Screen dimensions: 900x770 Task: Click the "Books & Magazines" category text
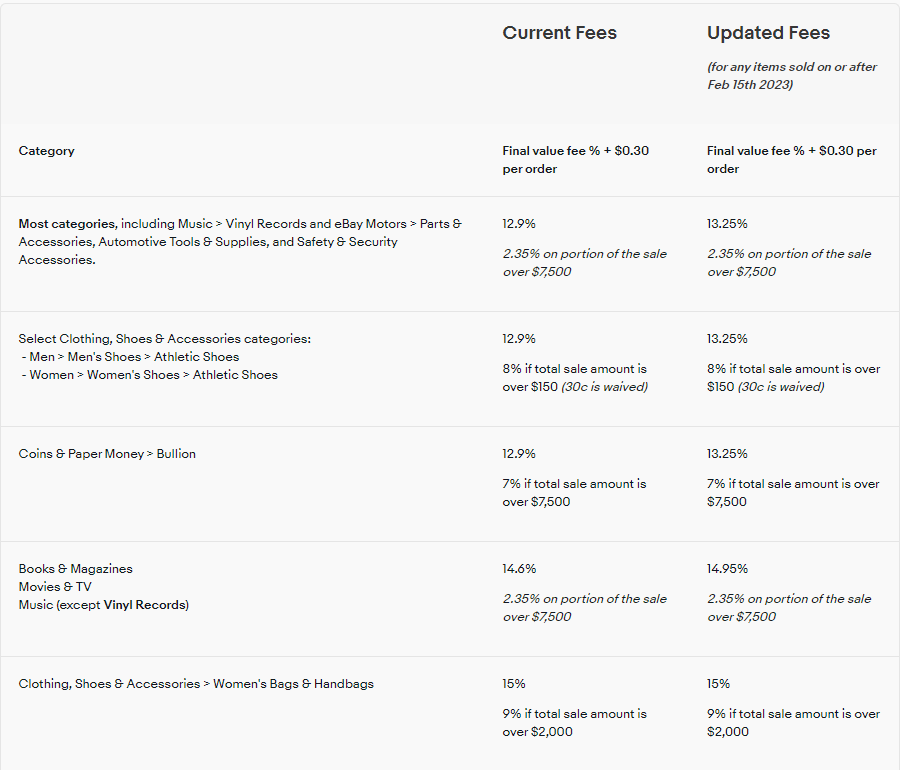(x=75, y=569)
